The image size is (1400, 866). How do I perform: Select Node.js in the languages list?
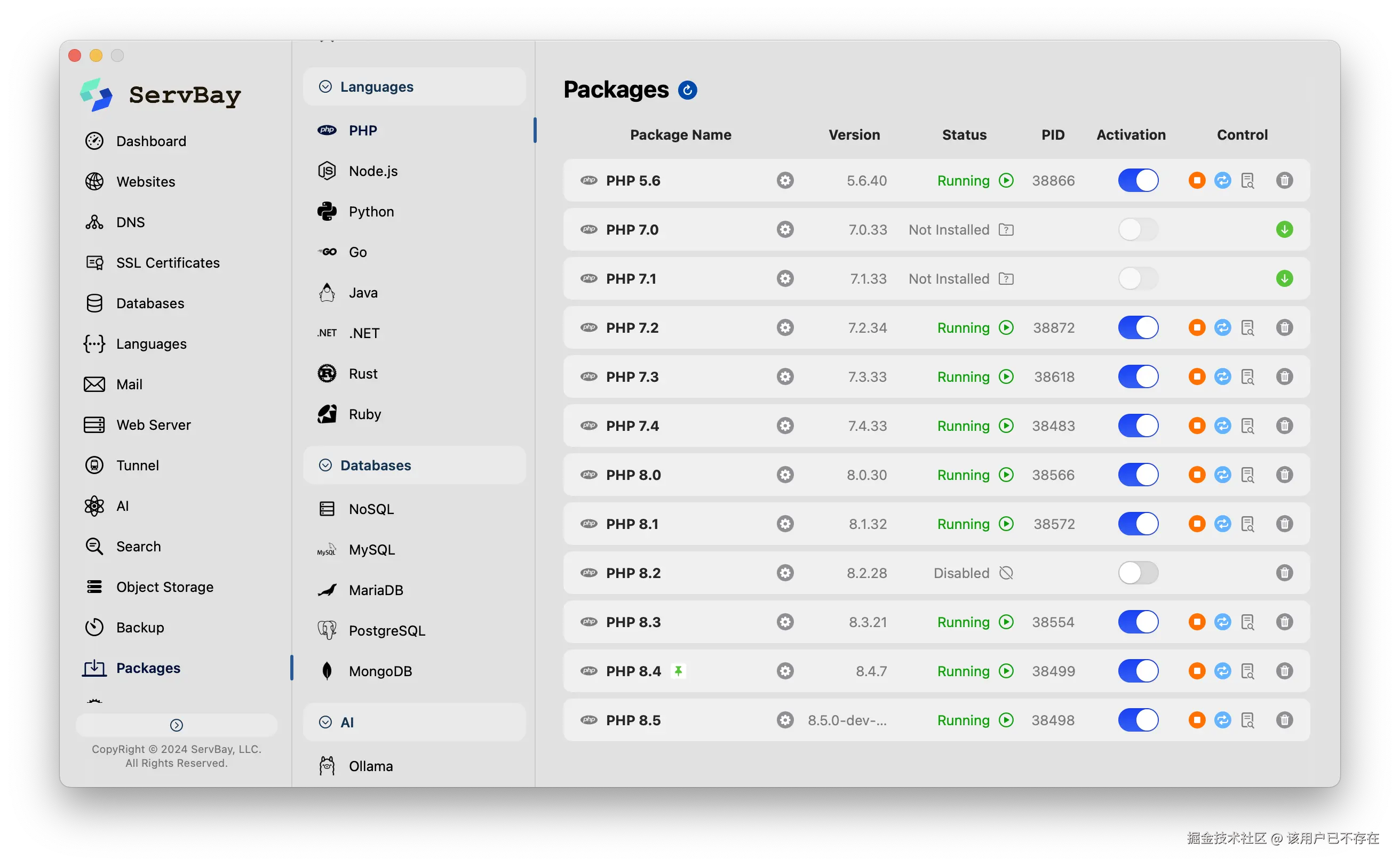[373, 171]
